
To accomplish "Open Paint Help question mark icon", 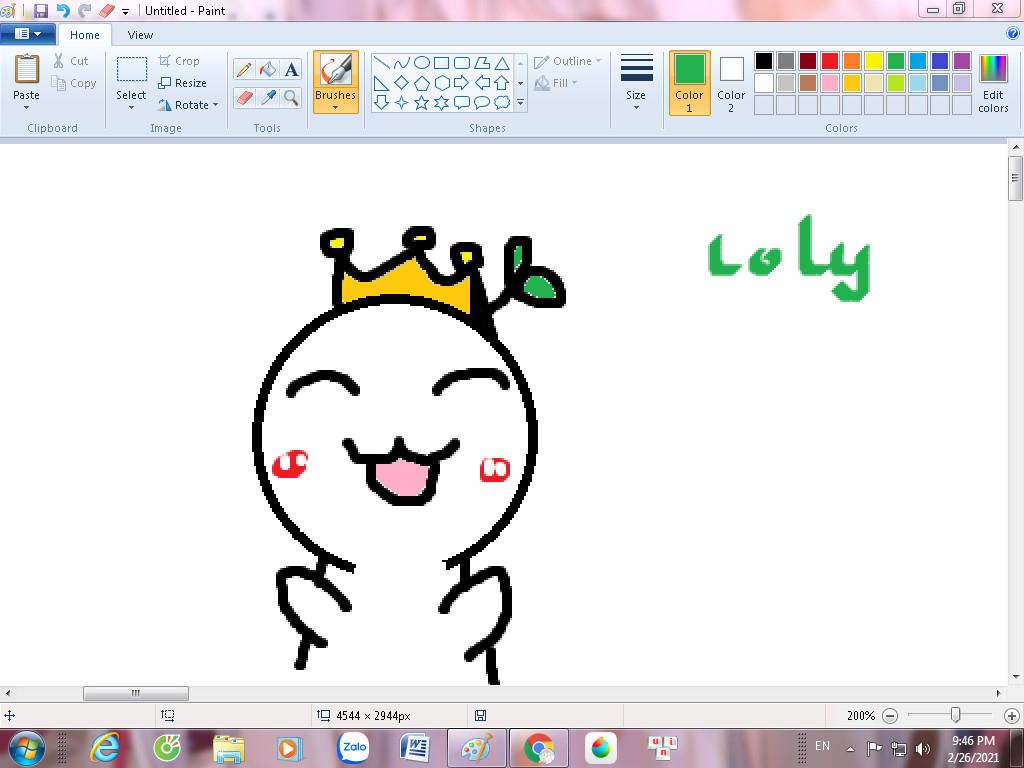I will click(x=1013, y=34).
